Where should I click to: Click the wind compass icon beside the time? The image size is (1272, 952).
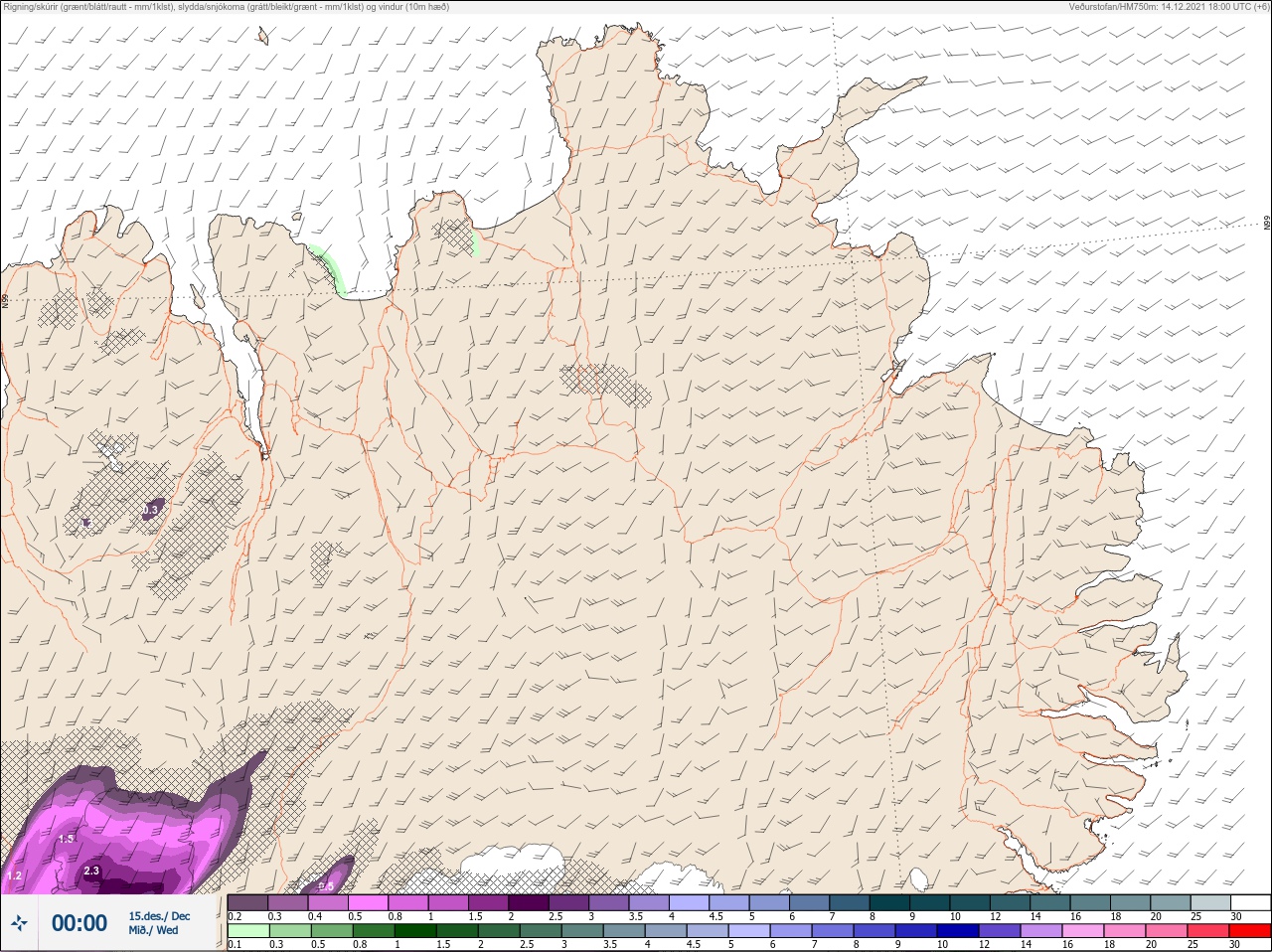19,923
